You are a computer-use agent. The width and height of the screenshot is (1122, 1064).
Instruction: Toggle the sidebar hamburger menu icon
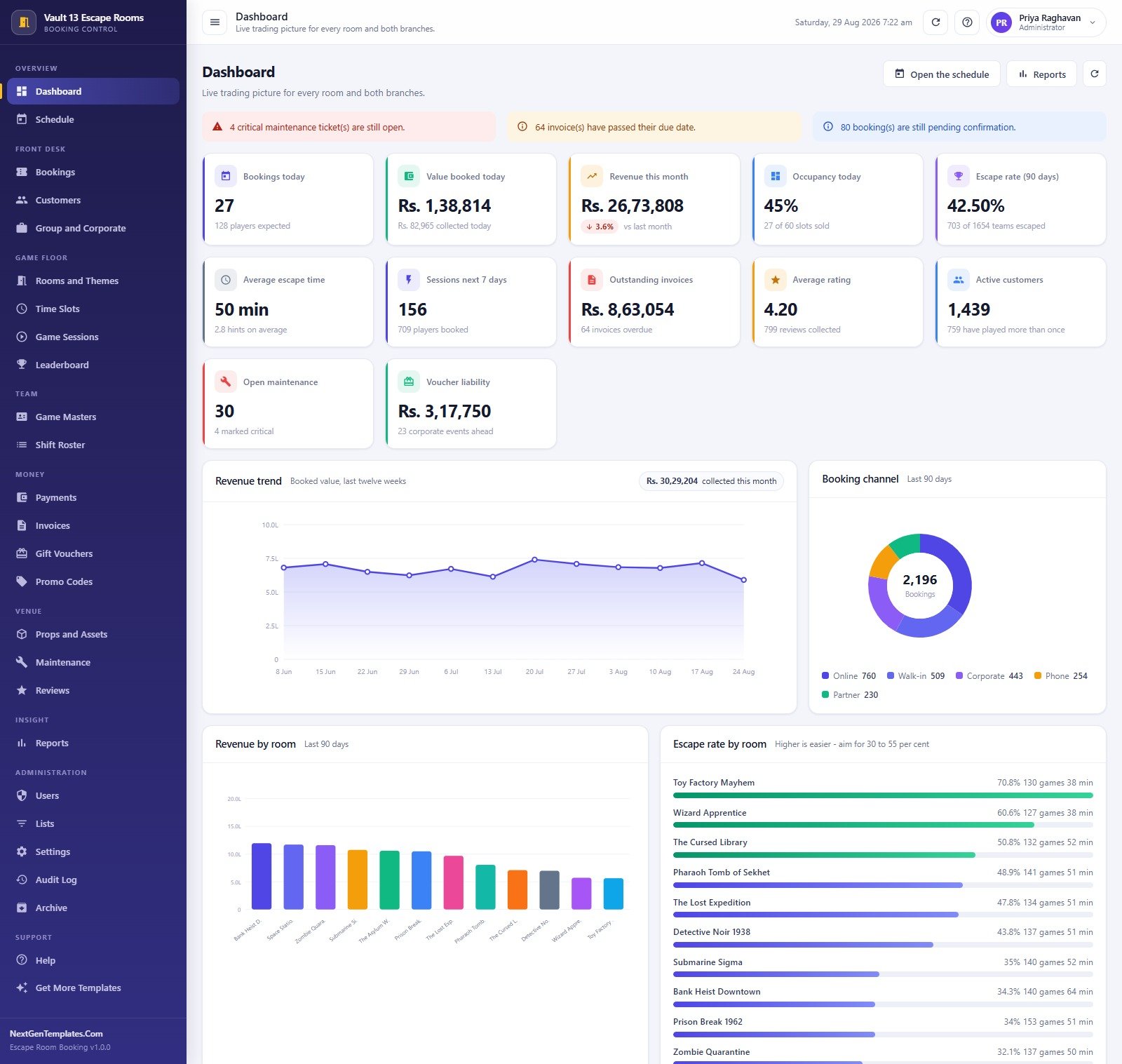[x=215, y=22]
